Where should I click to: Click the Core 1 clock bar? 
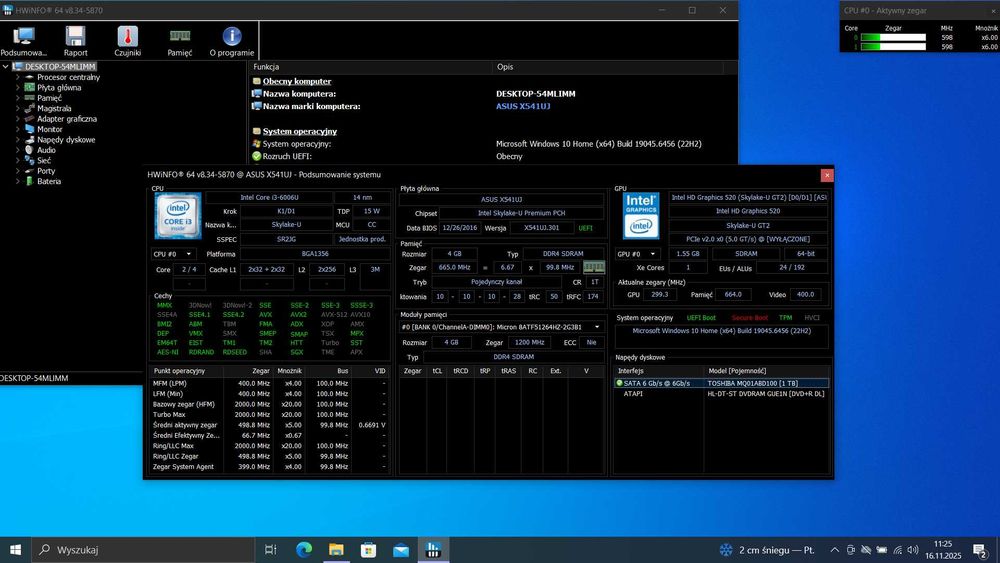pos(893,47)
